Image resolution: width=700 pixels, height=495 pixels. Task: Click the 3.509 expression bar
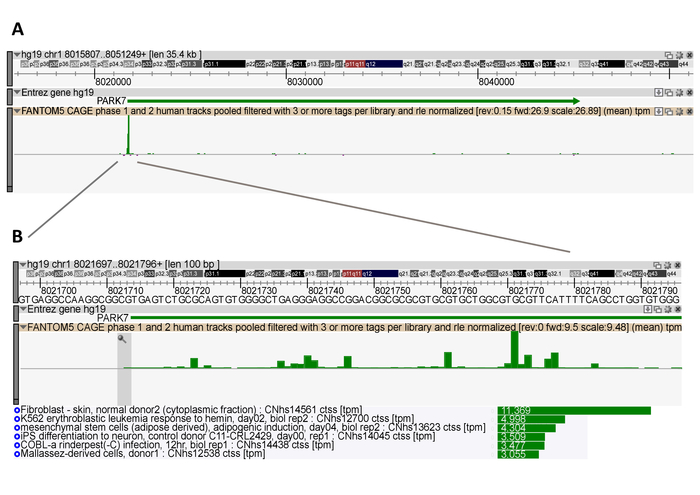click(521, 437)
